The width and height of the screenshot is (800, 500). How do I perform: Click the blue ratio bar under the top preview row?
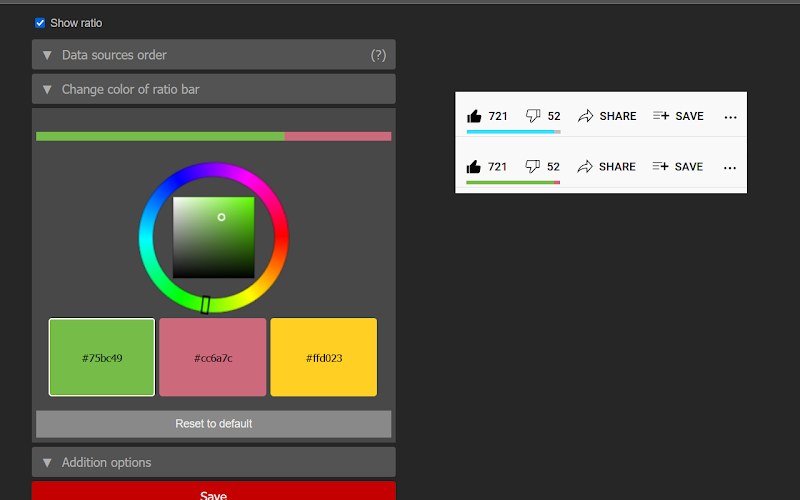click(x=510, y=132)
